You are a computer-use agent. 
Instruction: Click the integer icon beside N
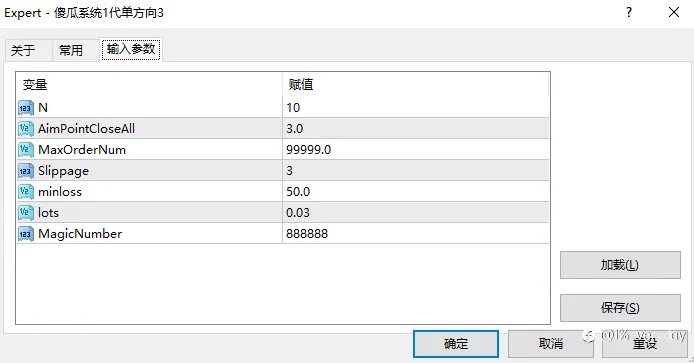pos(26,108)
